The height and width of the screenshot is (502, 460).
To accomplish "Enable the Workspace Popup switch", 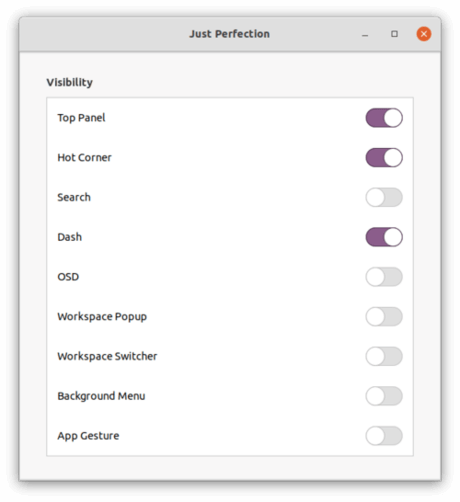I will tap(384, 316).
